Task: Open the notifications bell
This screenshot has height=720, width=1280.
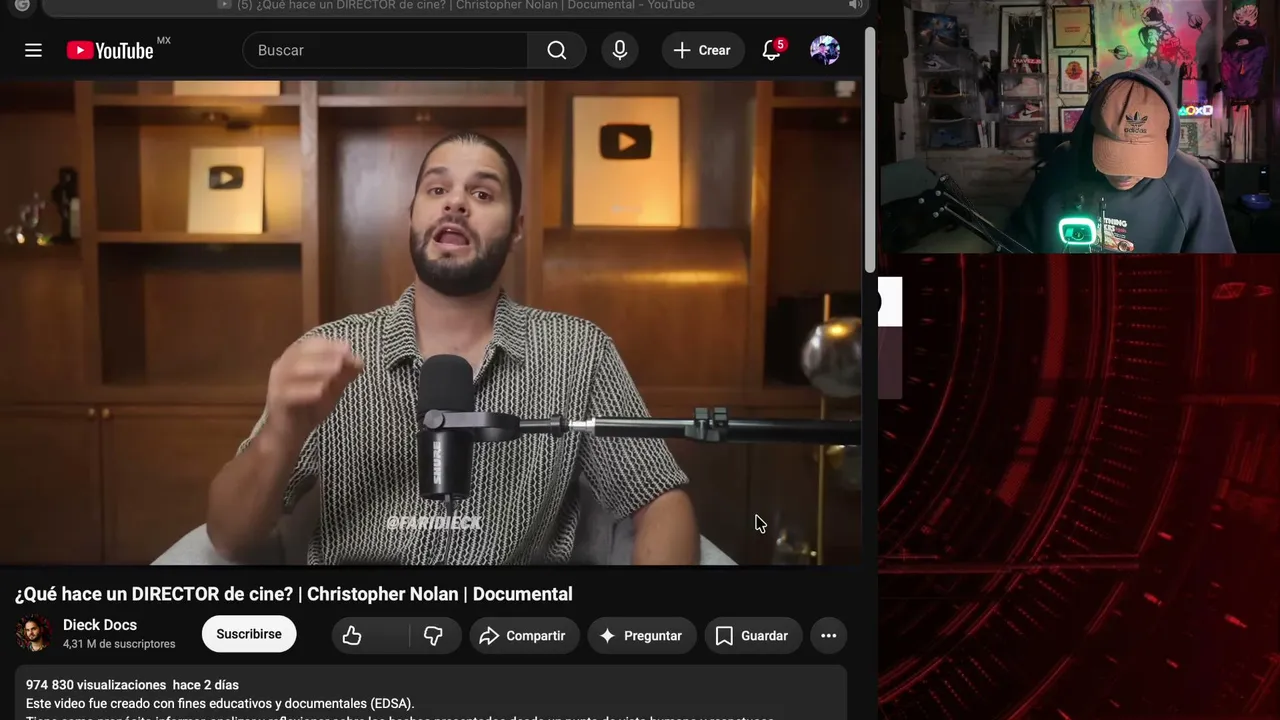Action: [x=771, y=50]
